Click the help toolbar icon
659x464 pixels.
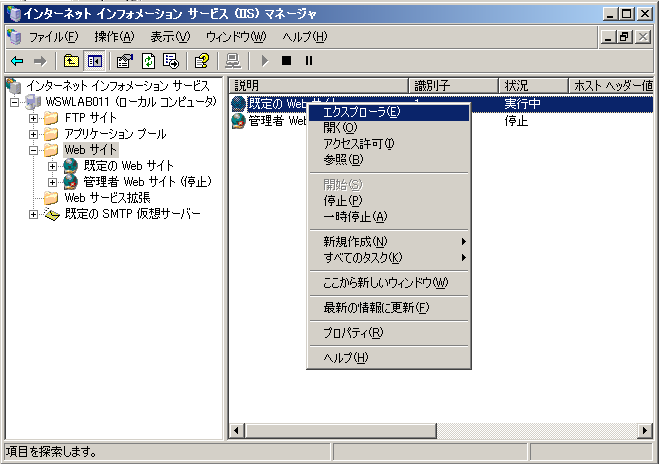pyautogui.click(x=201, y=61)
